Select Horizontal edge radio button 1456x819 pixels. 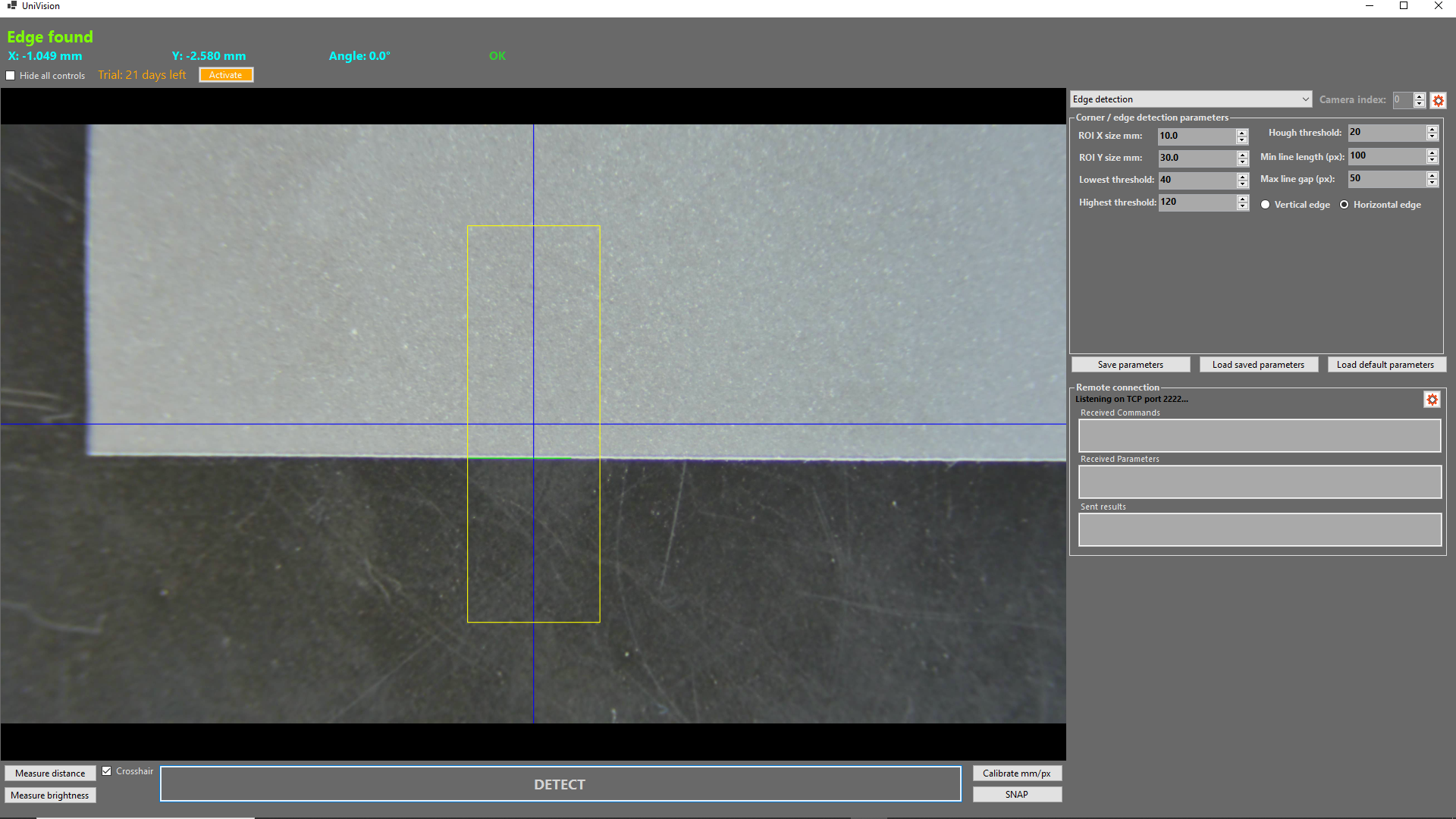(x=1344, y=205)
